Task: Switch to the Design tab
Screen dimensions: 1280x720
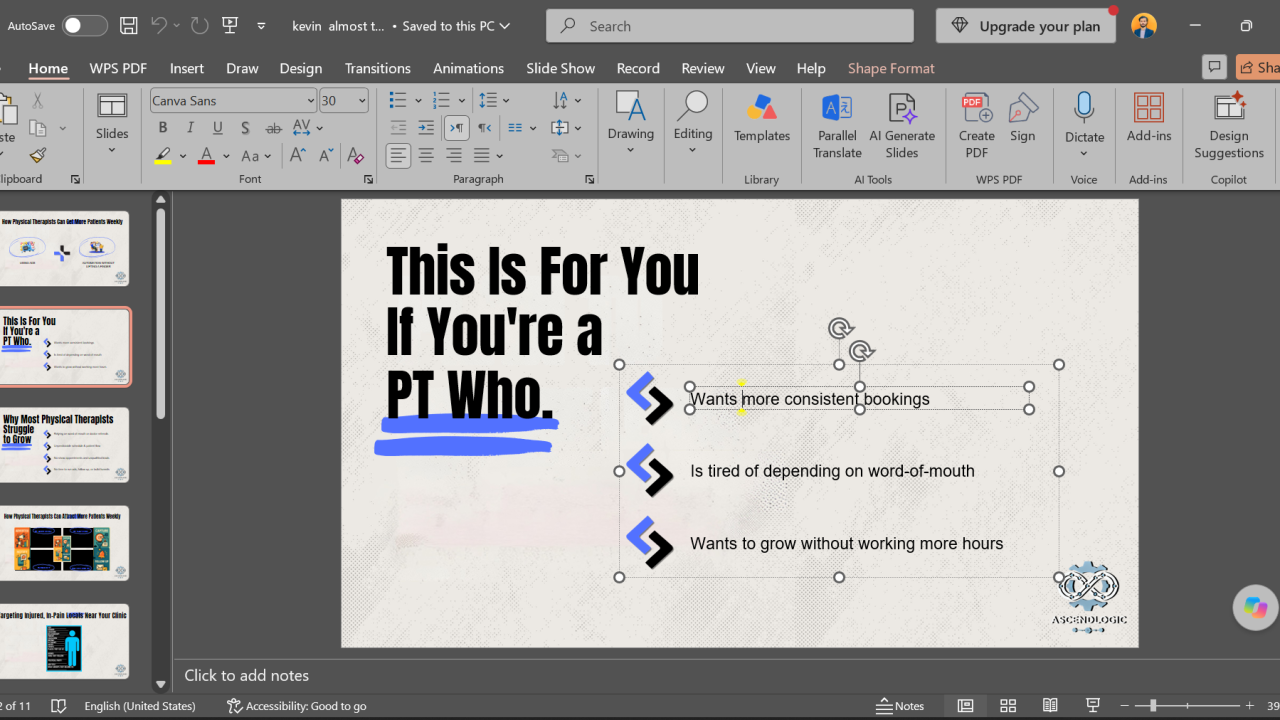Action: pos(301,68)
